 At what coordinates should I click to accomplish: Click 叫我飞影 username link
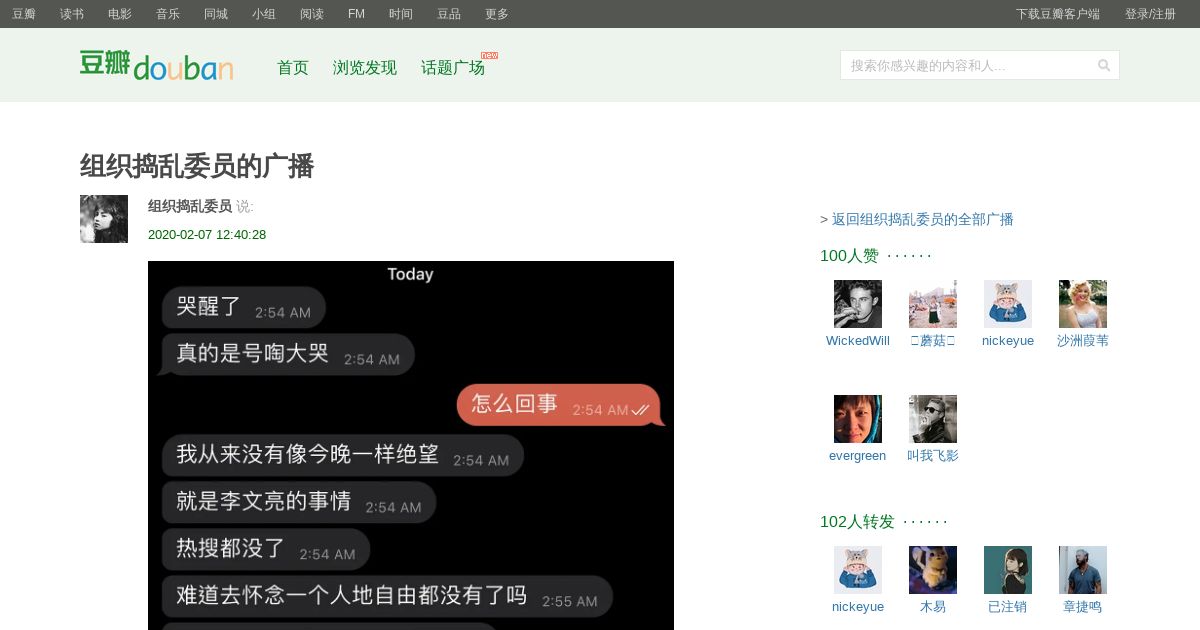coord(933,455)
